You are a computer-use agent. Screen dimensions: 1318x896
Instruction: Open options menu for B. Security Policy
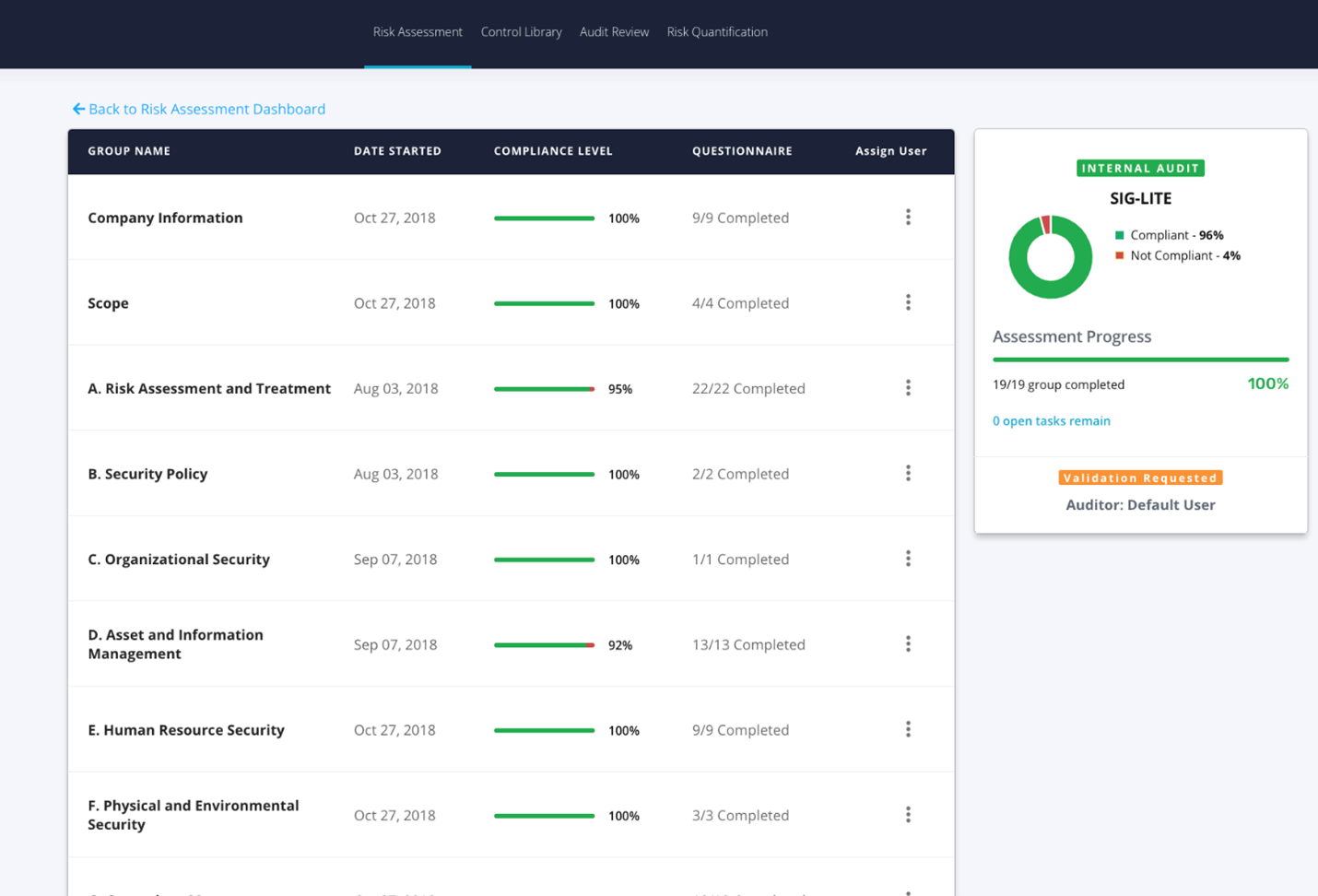click(908, 472)
